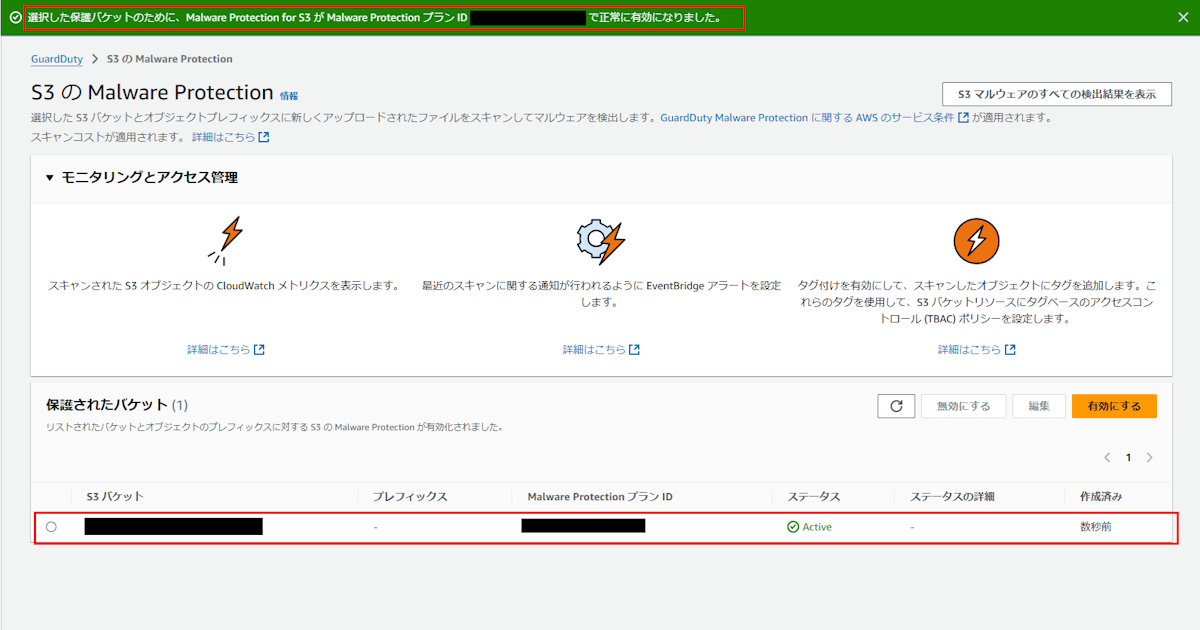Click the CloudWatch metrics lightning icon
Image resolution: width=1200 pixels, height=630 pixels.
tap(227, 240)
